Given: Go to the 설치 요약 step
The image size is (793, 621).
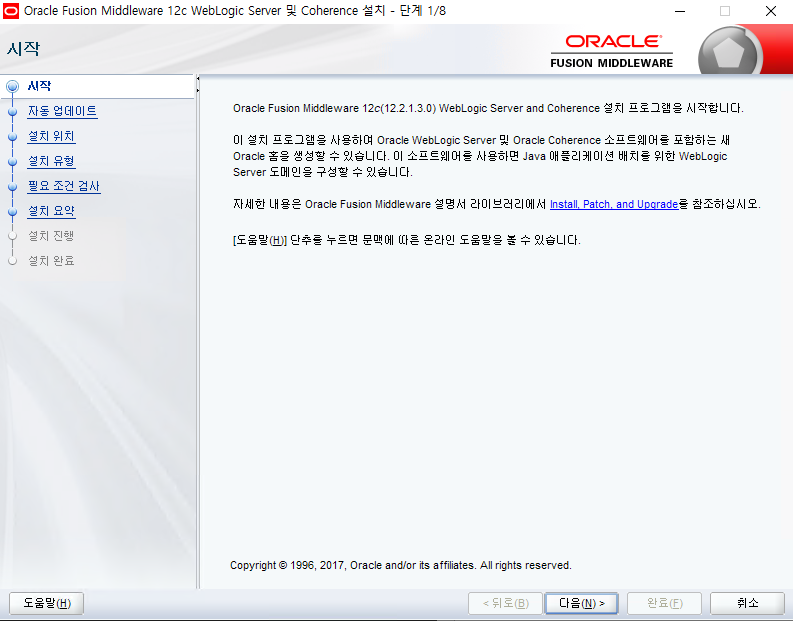Looking at the screenshot, I should click(x=51, y=211).
